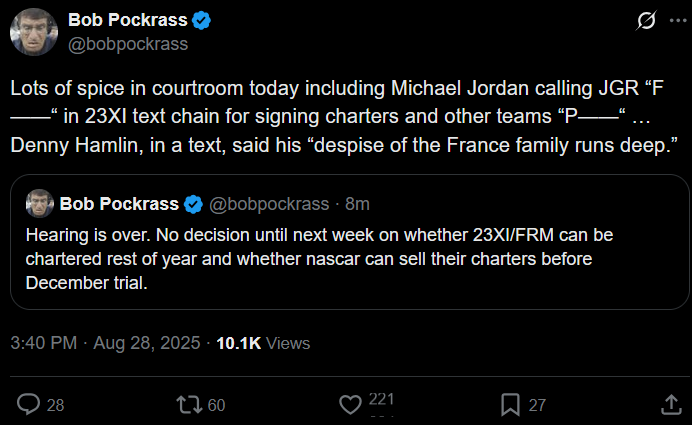Click the blue verified badge beside Bob Pockrass
The height and width of the screenshot is (425, 692).
[202, 21]
